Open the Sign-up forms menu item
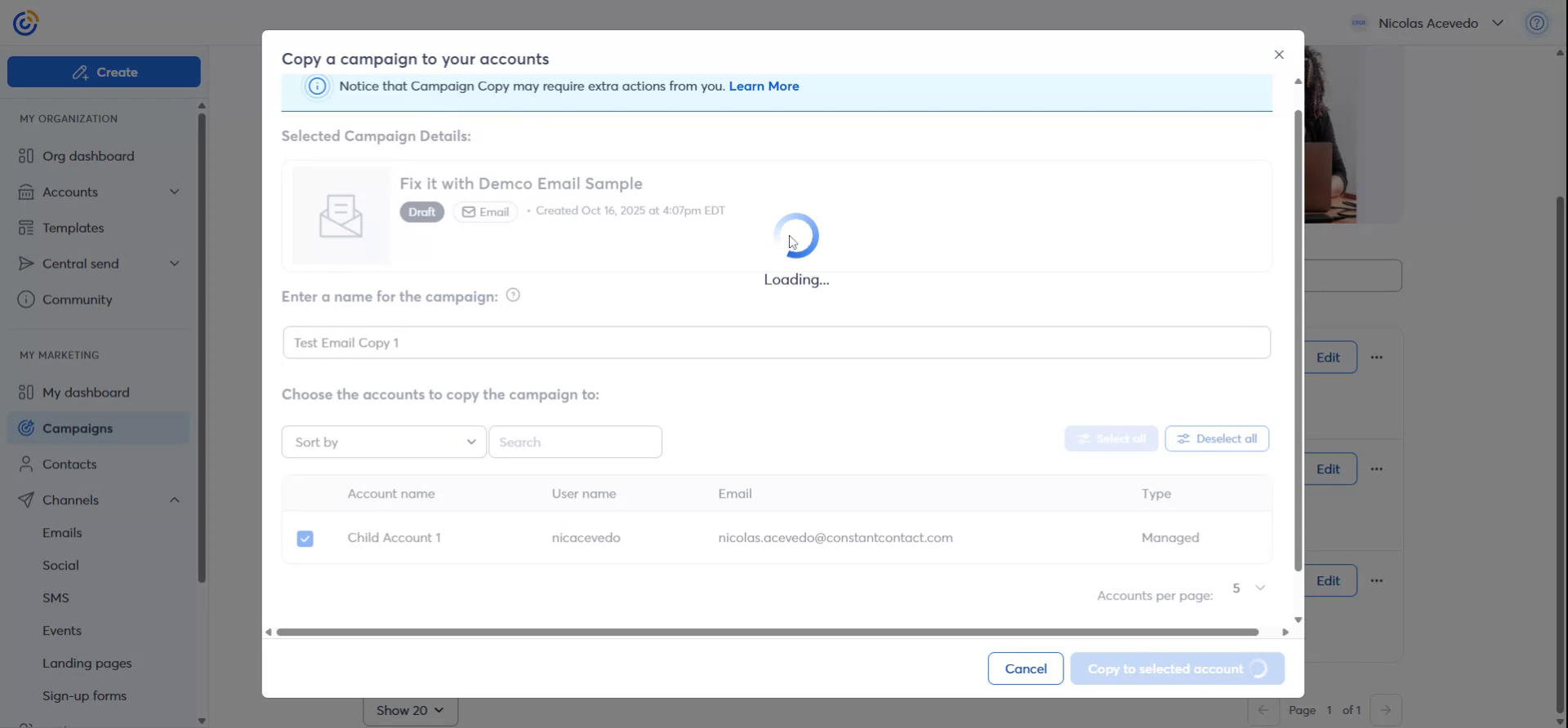 click(85, 696)
